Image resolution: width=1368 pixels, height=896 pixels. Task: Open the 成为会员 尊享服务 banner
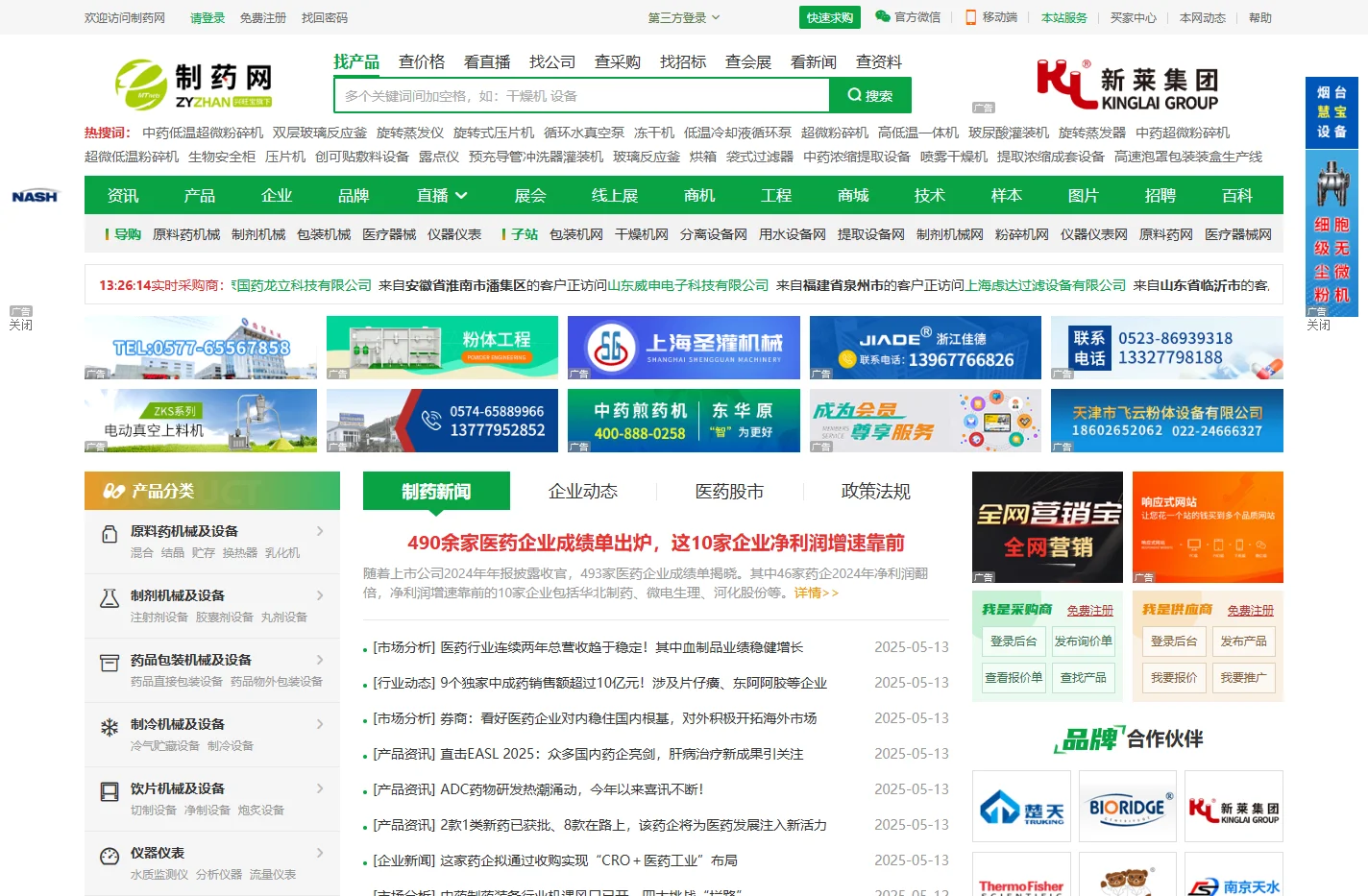click(925, 421)
